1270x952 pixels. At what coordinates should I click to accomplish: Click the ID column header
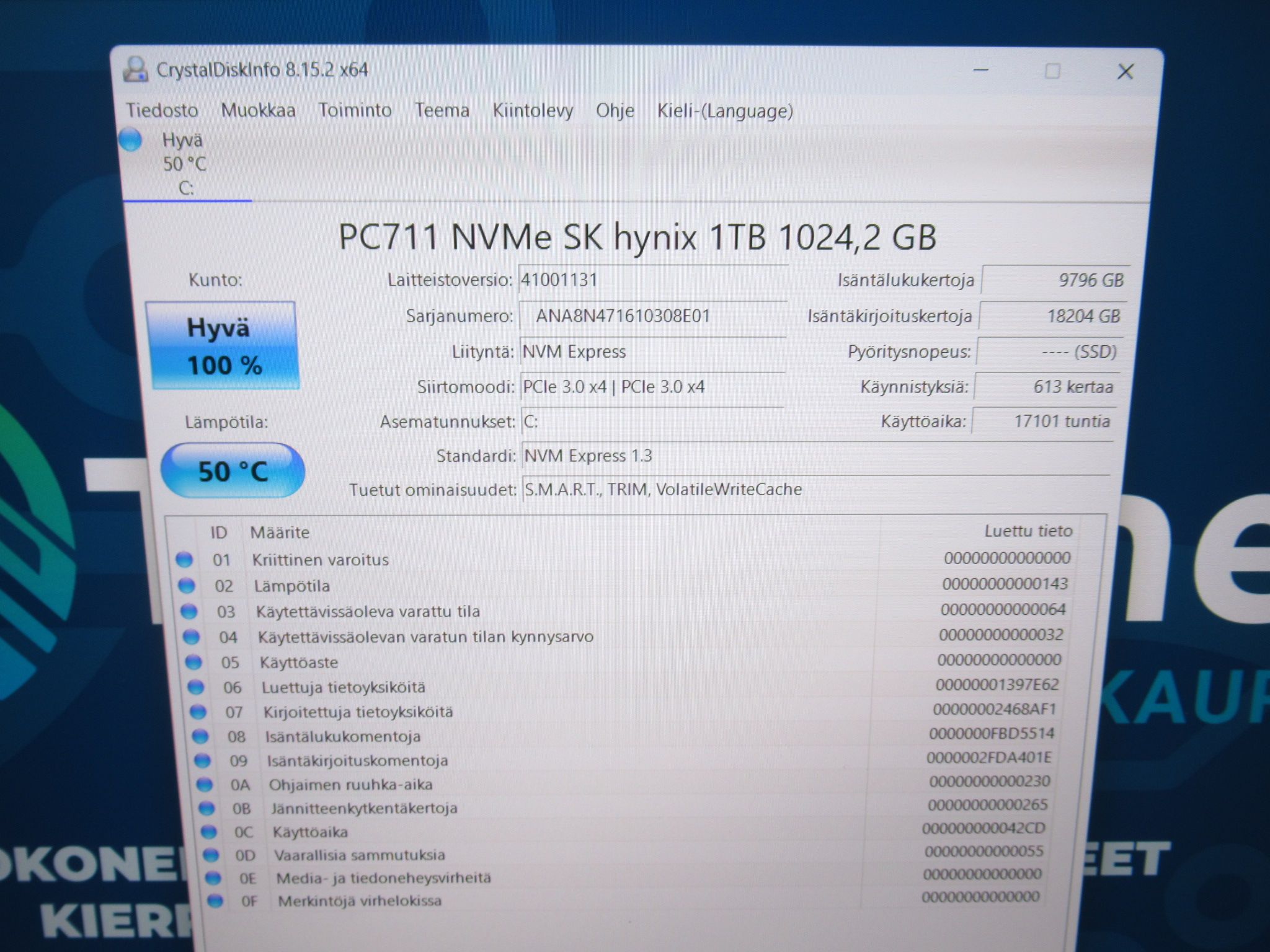tap(218, 532)
